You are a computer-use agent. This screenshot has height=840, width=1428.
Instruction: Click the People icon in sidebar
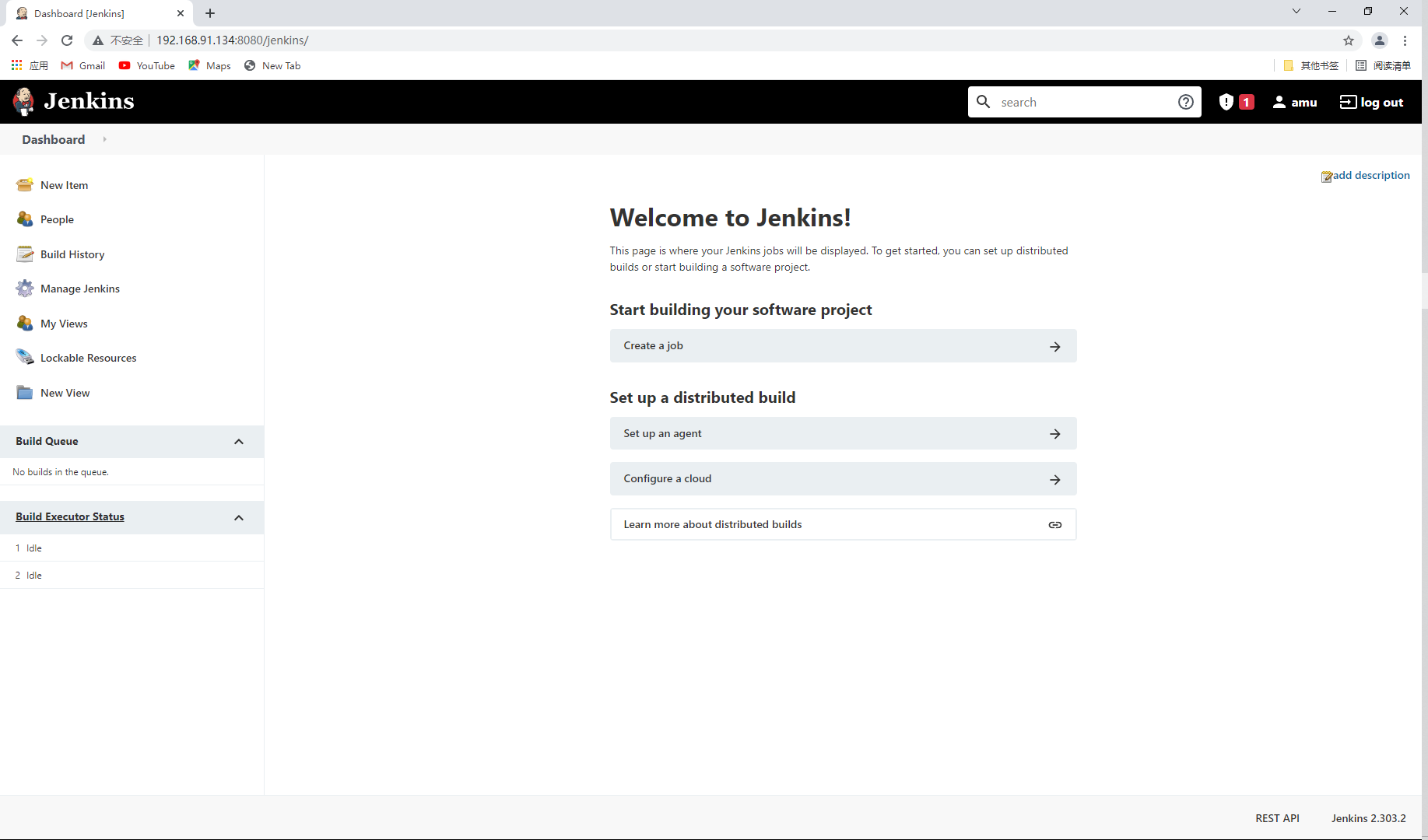pos(25,219)
